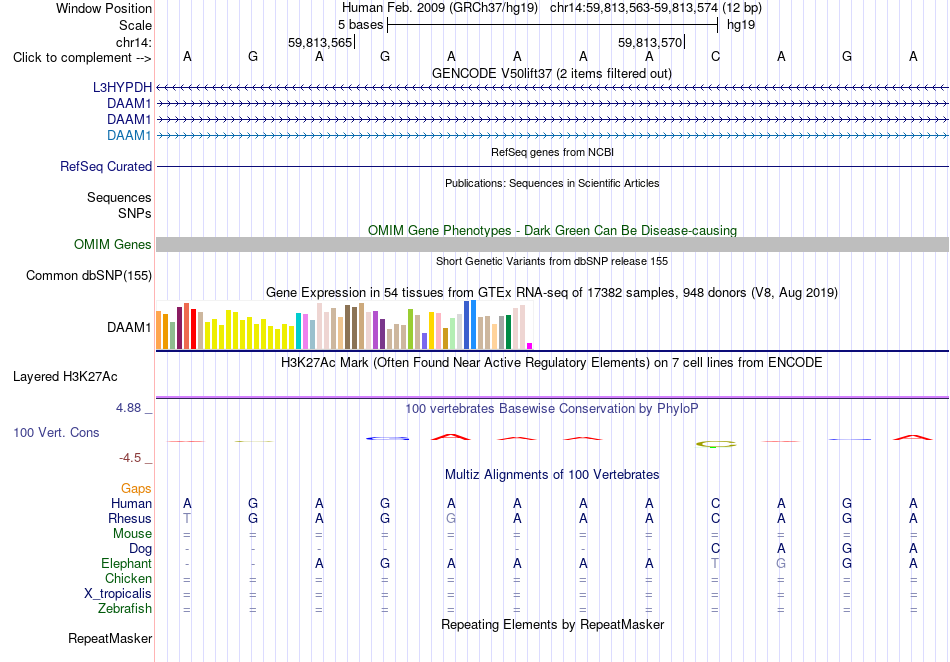The height and width of the screenshot is (662, 950).
Task: Open 'Short Genetic Variants from dbSNP release 155'
Action: [x=552, y=261]
